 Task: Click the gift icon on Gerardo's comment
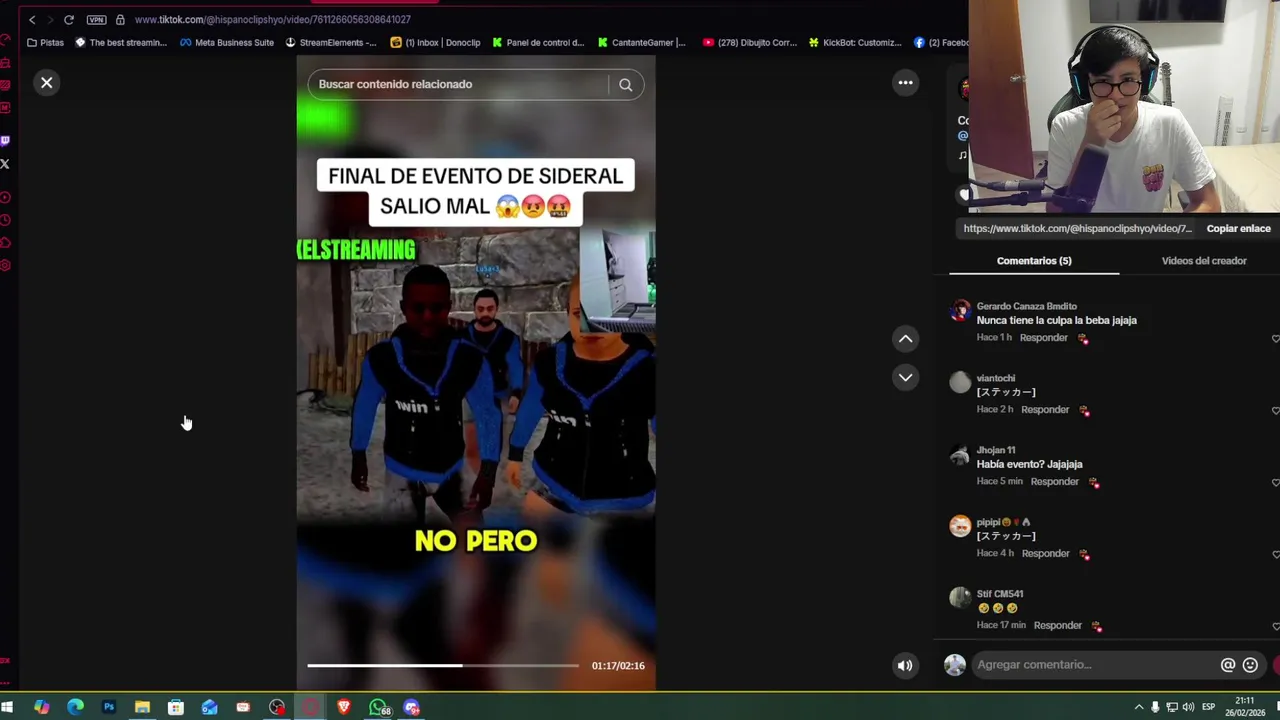pyautogui.click(x=1083, y=339)
